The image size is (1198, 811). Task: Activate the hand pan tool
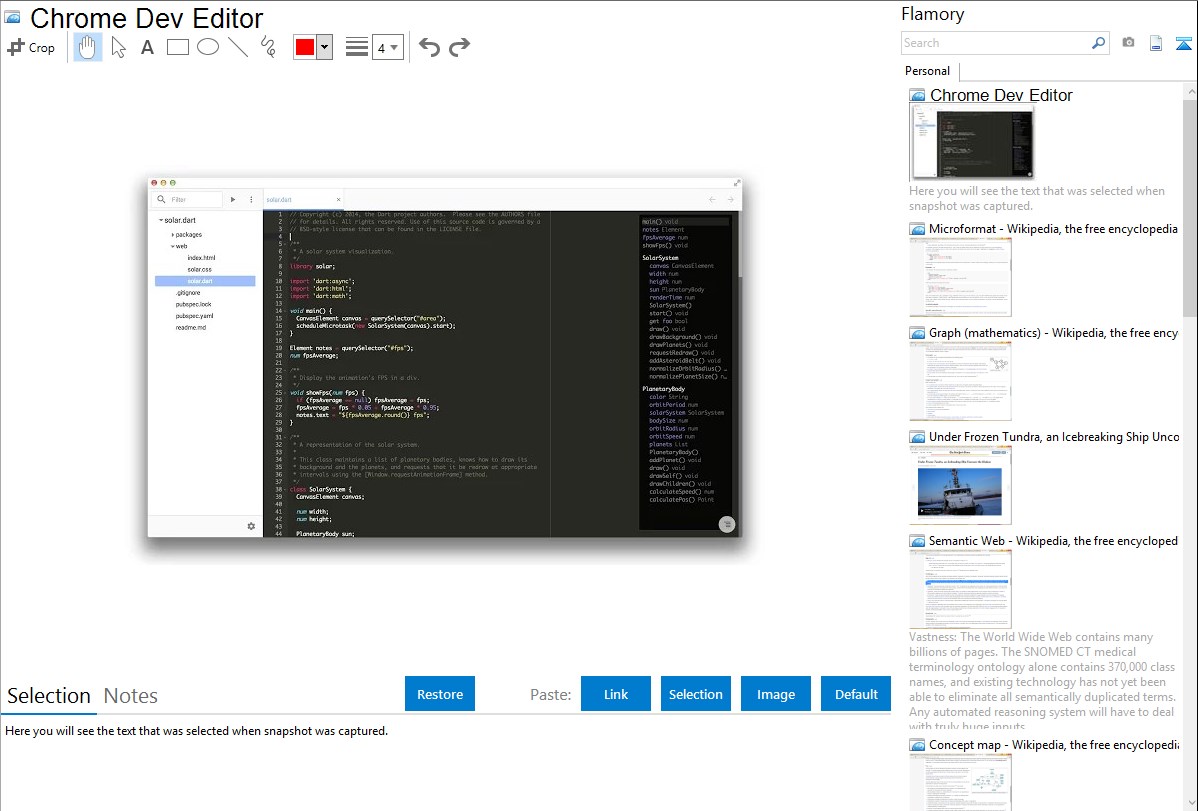pos(88,47)
